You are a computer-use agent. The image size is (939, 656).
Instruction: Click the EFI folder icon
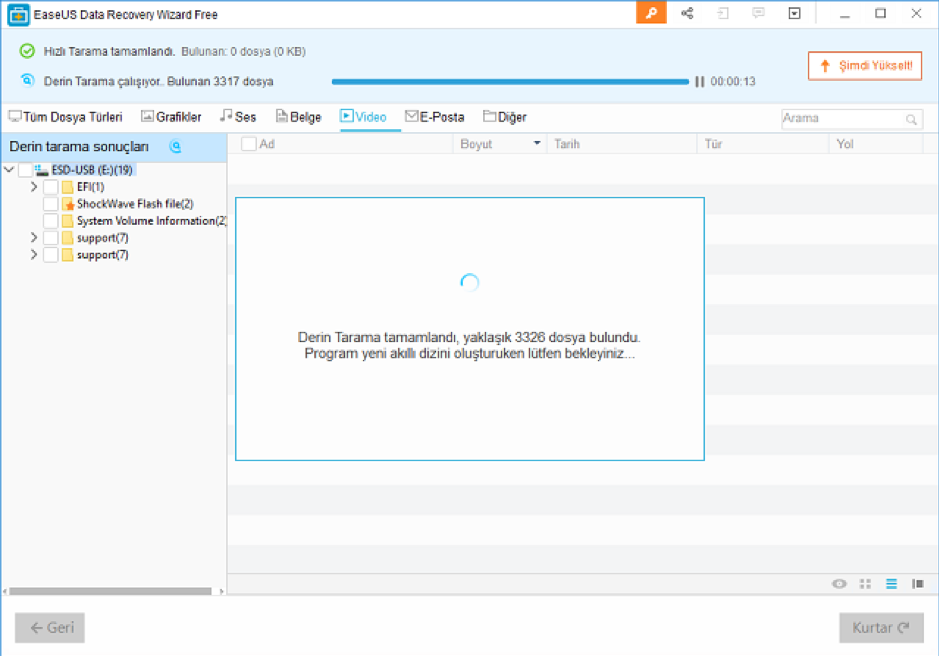[x=68, y=187]
